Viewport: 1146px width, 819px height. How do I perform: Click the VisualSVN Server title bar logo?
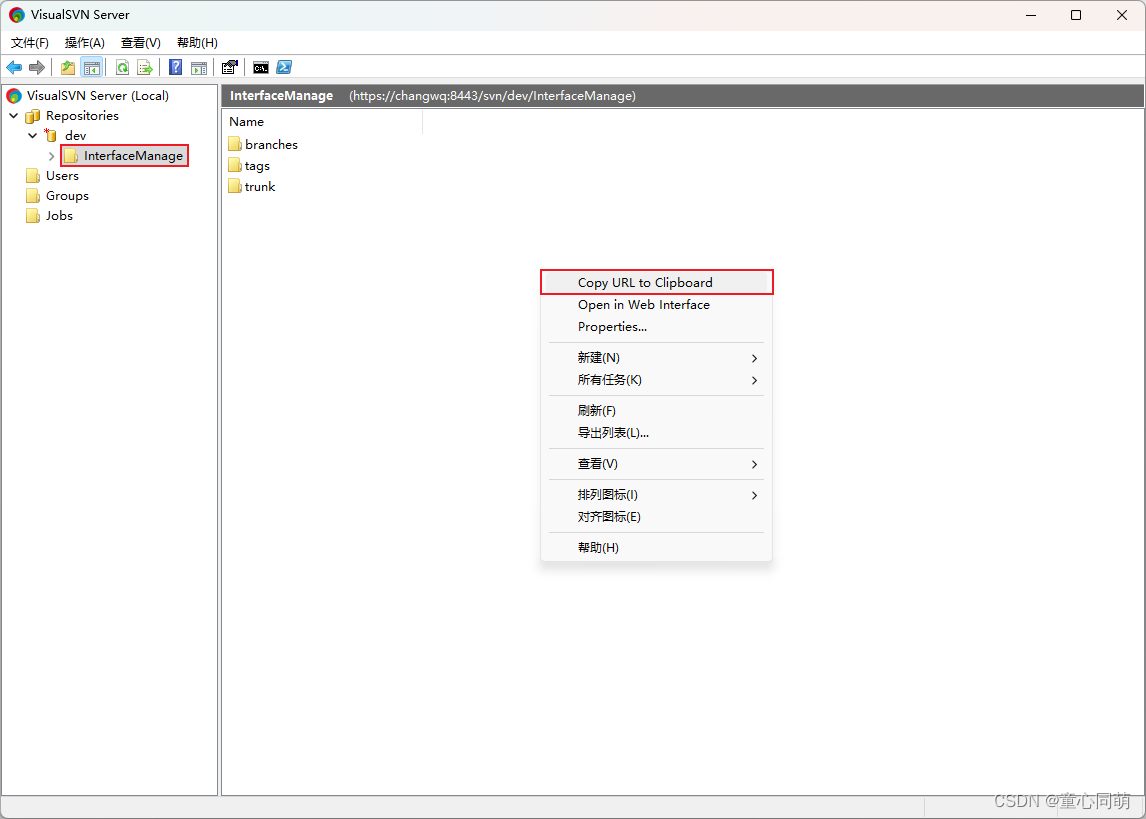[x=16, y=15]
